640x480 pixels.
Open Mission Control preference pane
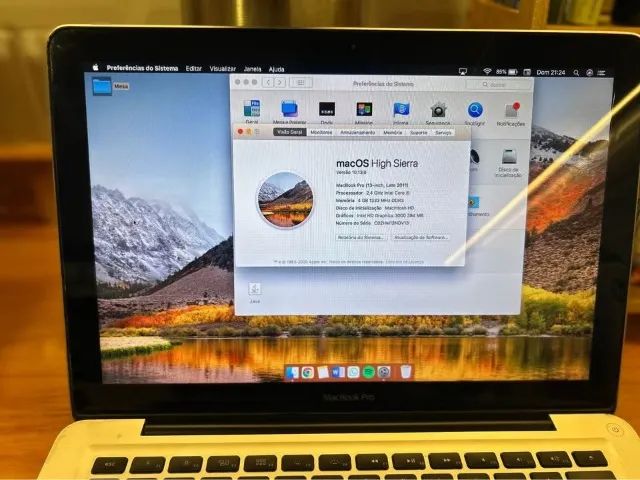(x=364, y=113)
